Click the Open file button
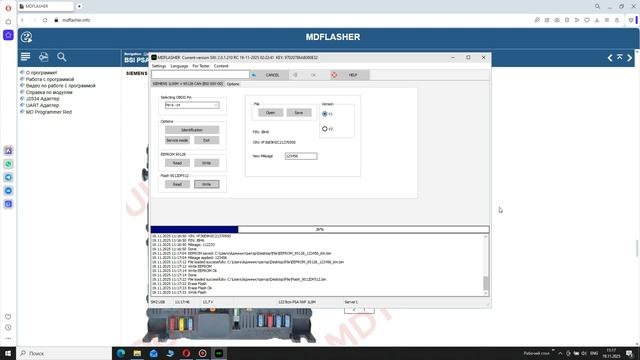 (x=271, y=113)
